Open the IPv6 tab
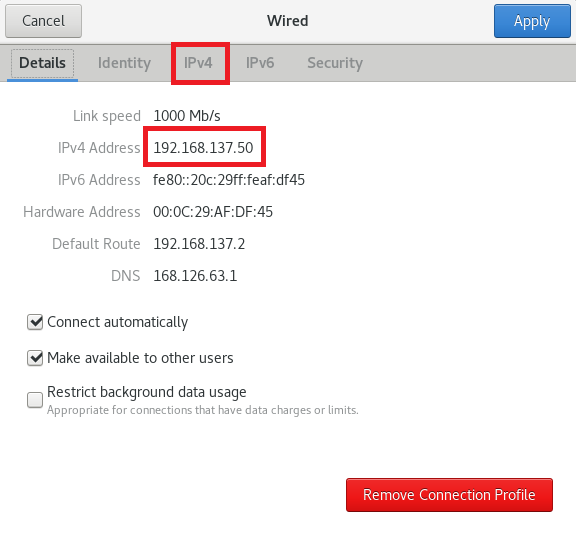This screenshot has height=534, width=576. point(260,63)
